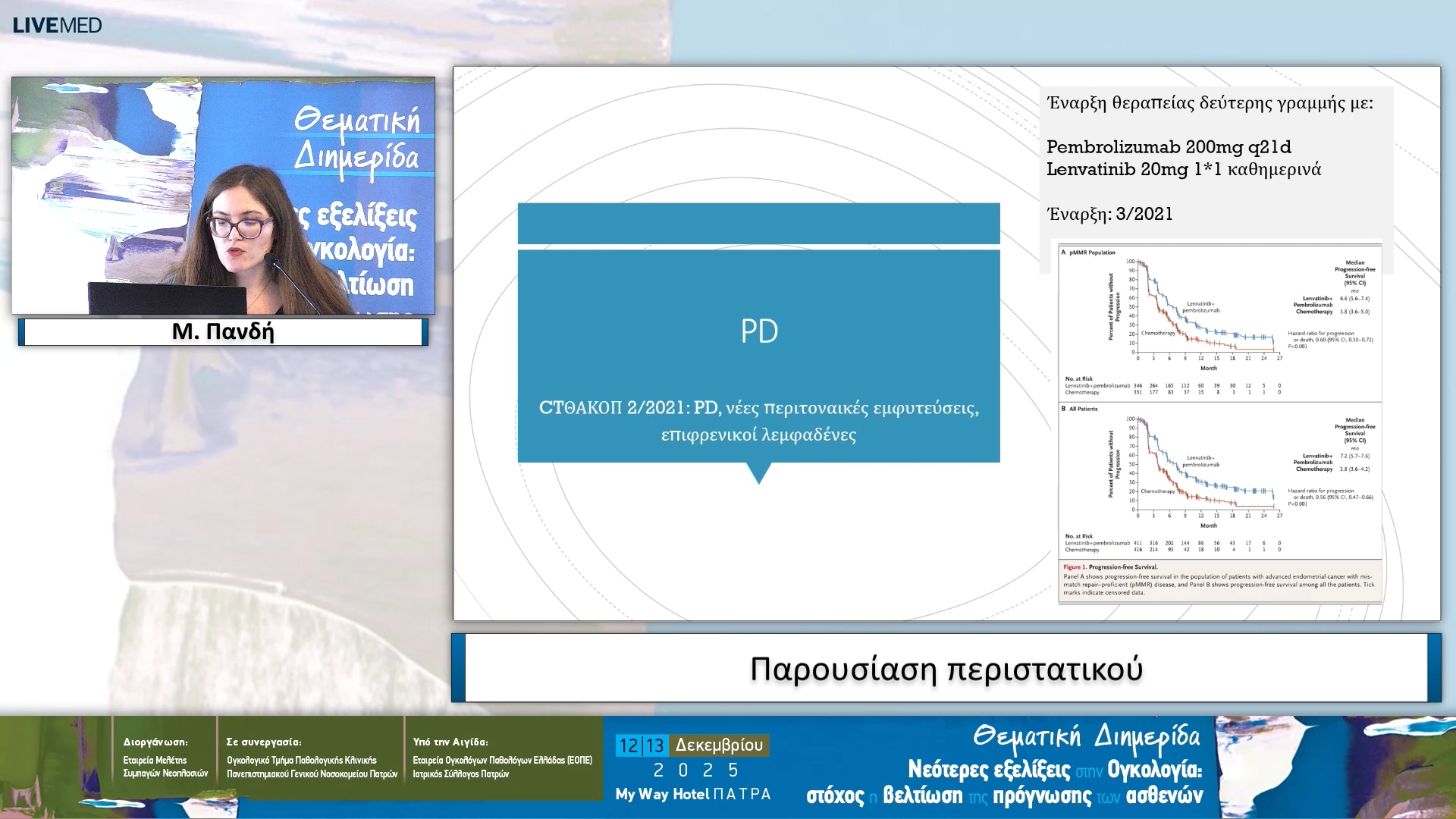Click Lenvatinib 20mg daily dosing line
This screenshot has height=819, width=1456.
point(1183,169)
